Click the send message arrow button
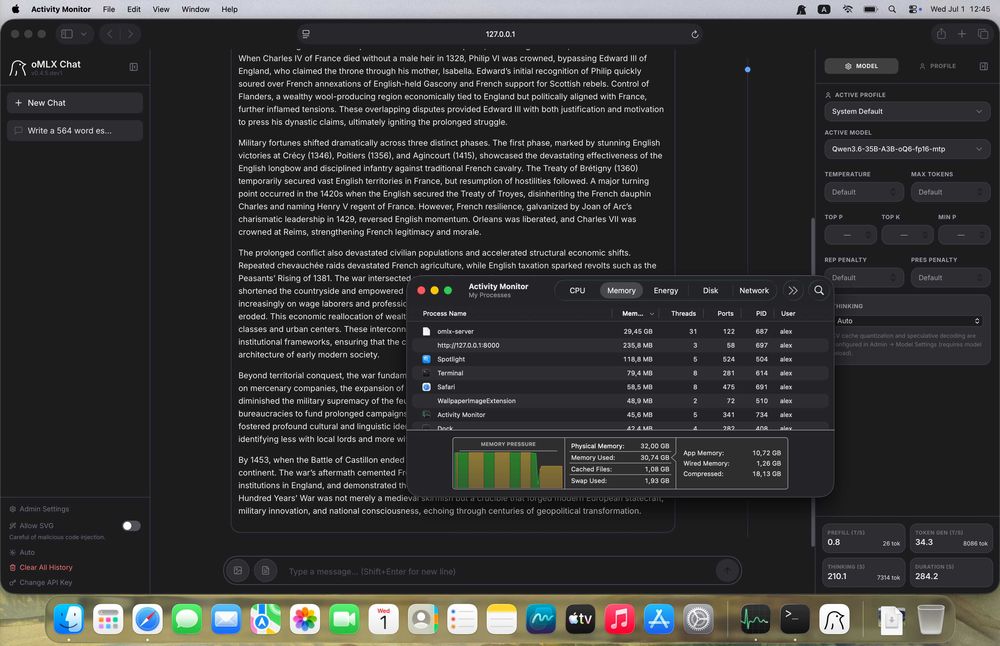Viewport: 1000px width, 646px height. (727, 571)
